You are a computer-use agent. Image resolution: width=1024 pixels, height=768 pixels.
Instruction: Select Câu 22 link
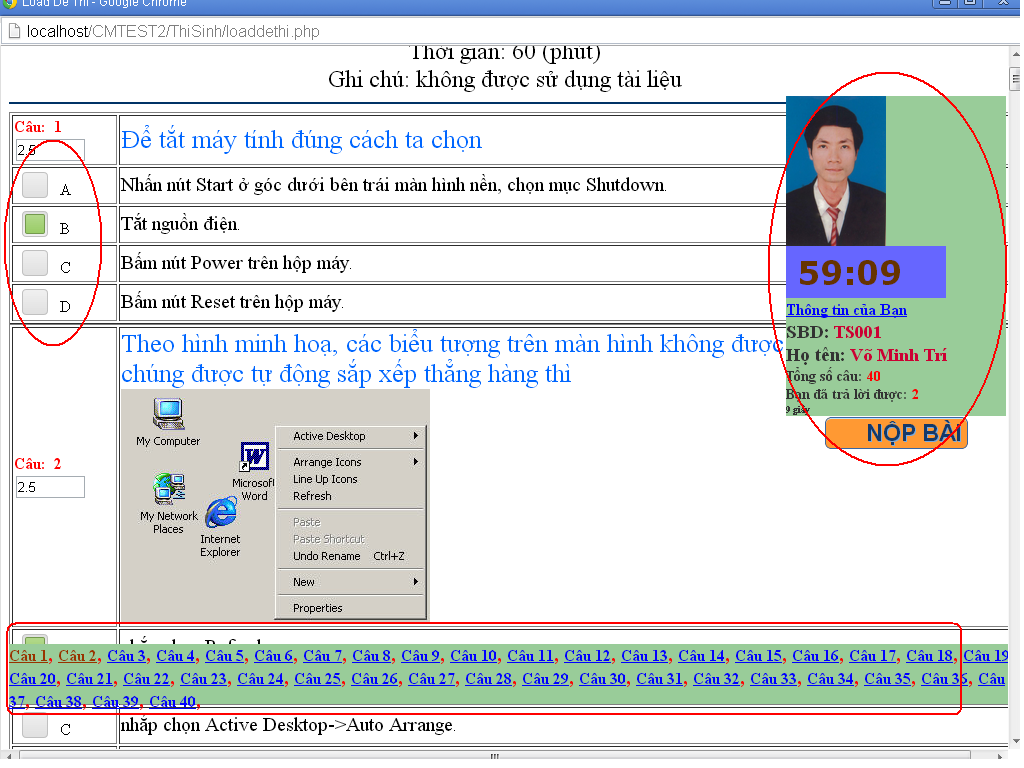pos(146,679)
